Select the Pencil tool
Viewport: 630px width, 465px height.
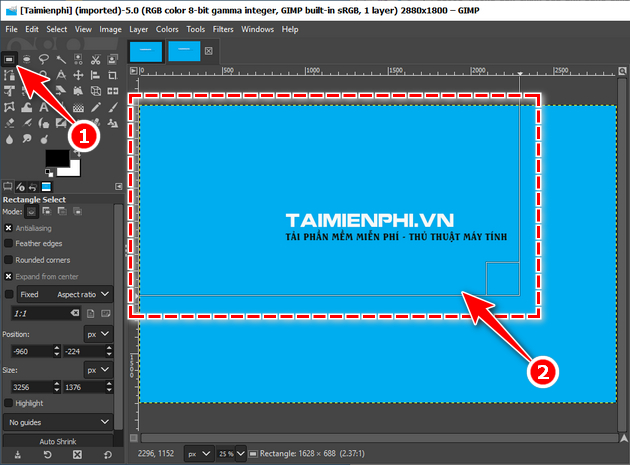[96, 107]
